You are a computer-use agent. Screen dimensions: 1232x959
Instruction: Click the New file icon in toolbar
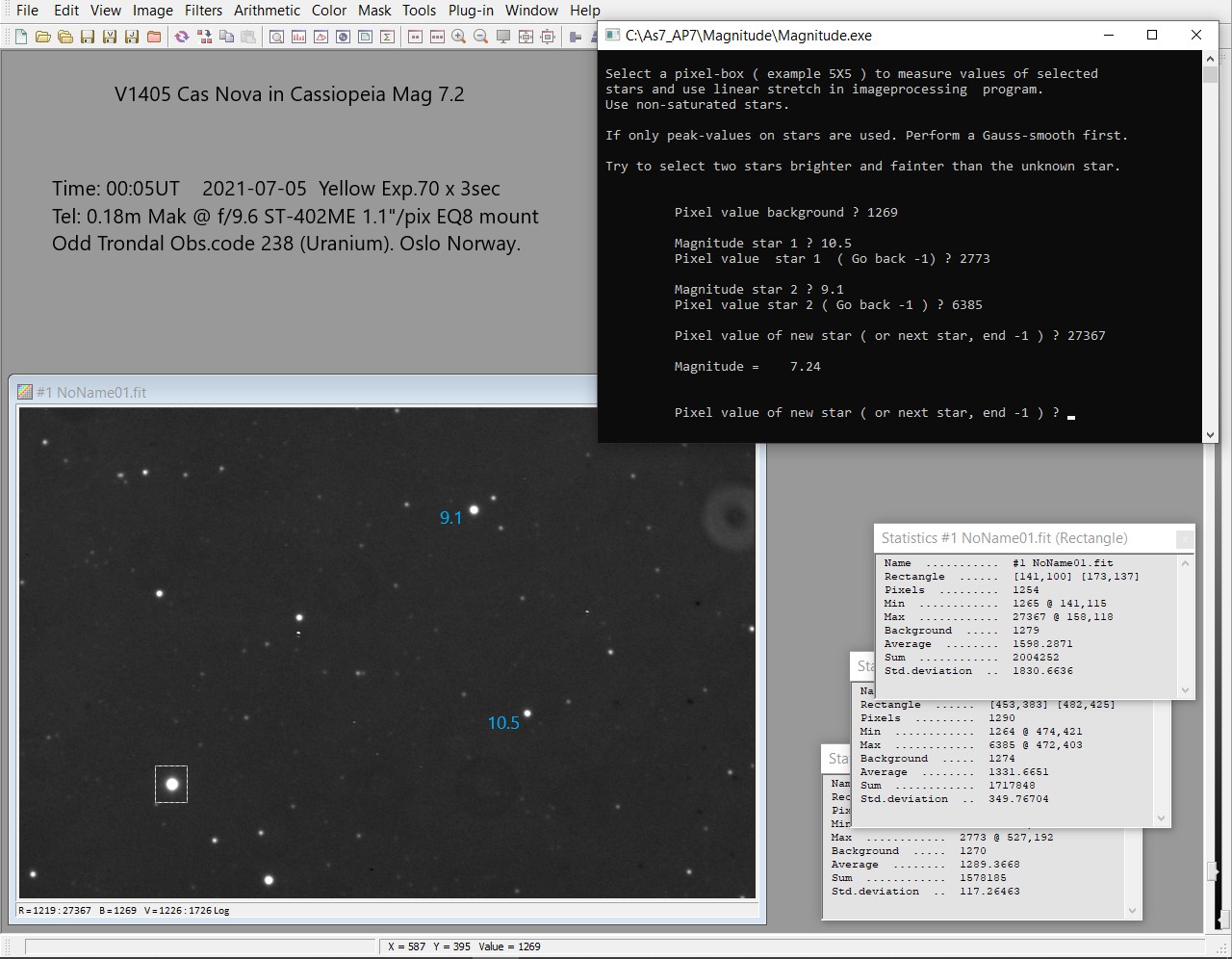pos(20,37)
